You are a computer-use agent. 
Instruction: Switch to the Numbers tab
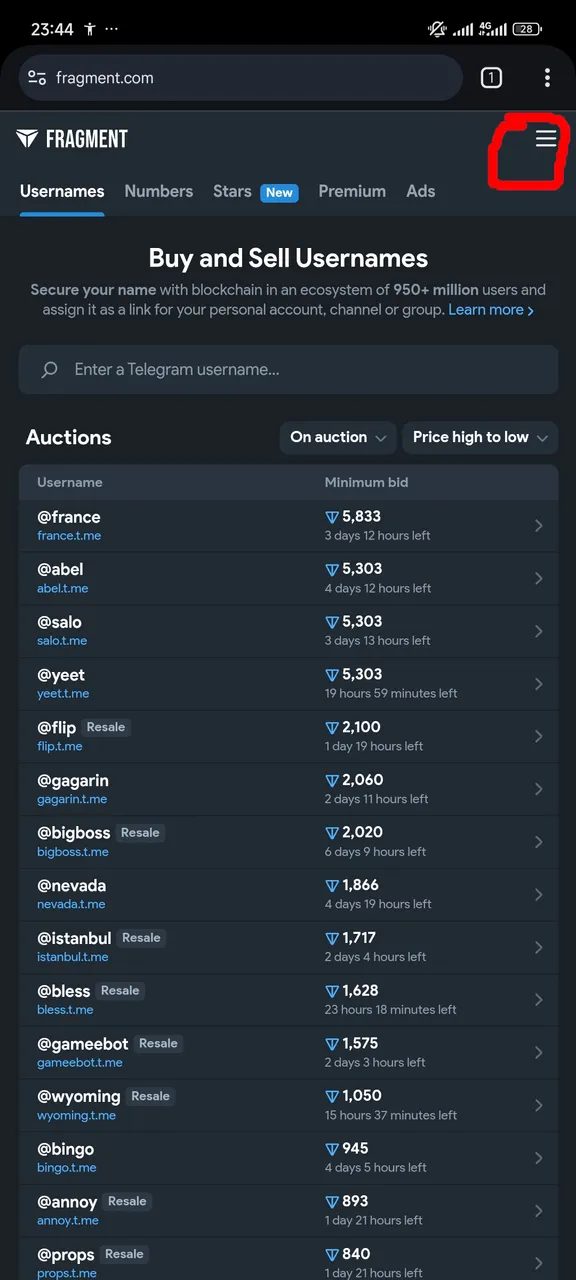point(159,191)
